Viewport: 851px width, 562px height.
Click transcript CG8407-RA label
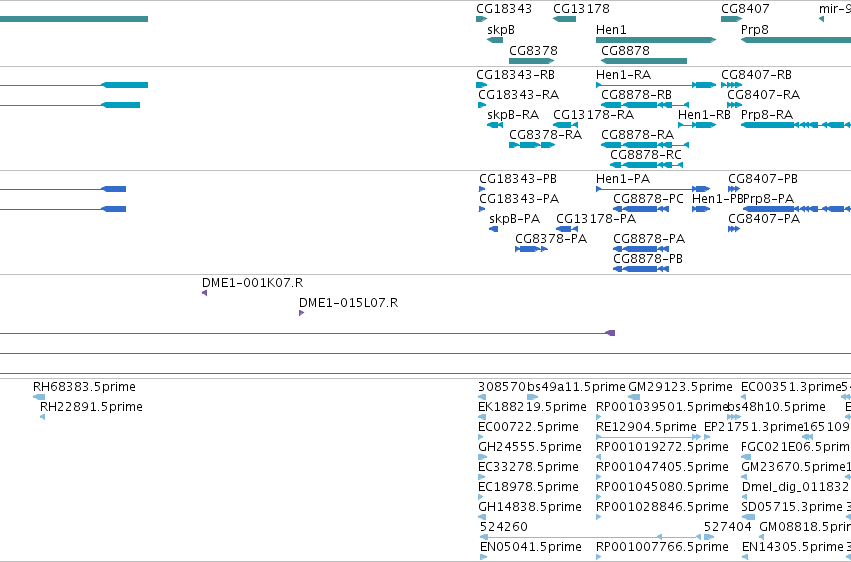point(764,94)
